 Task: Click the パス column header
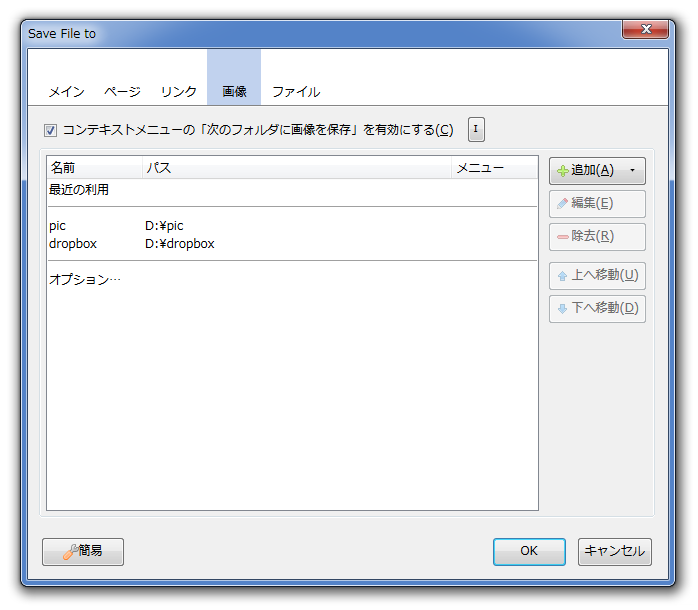point(297,168)
